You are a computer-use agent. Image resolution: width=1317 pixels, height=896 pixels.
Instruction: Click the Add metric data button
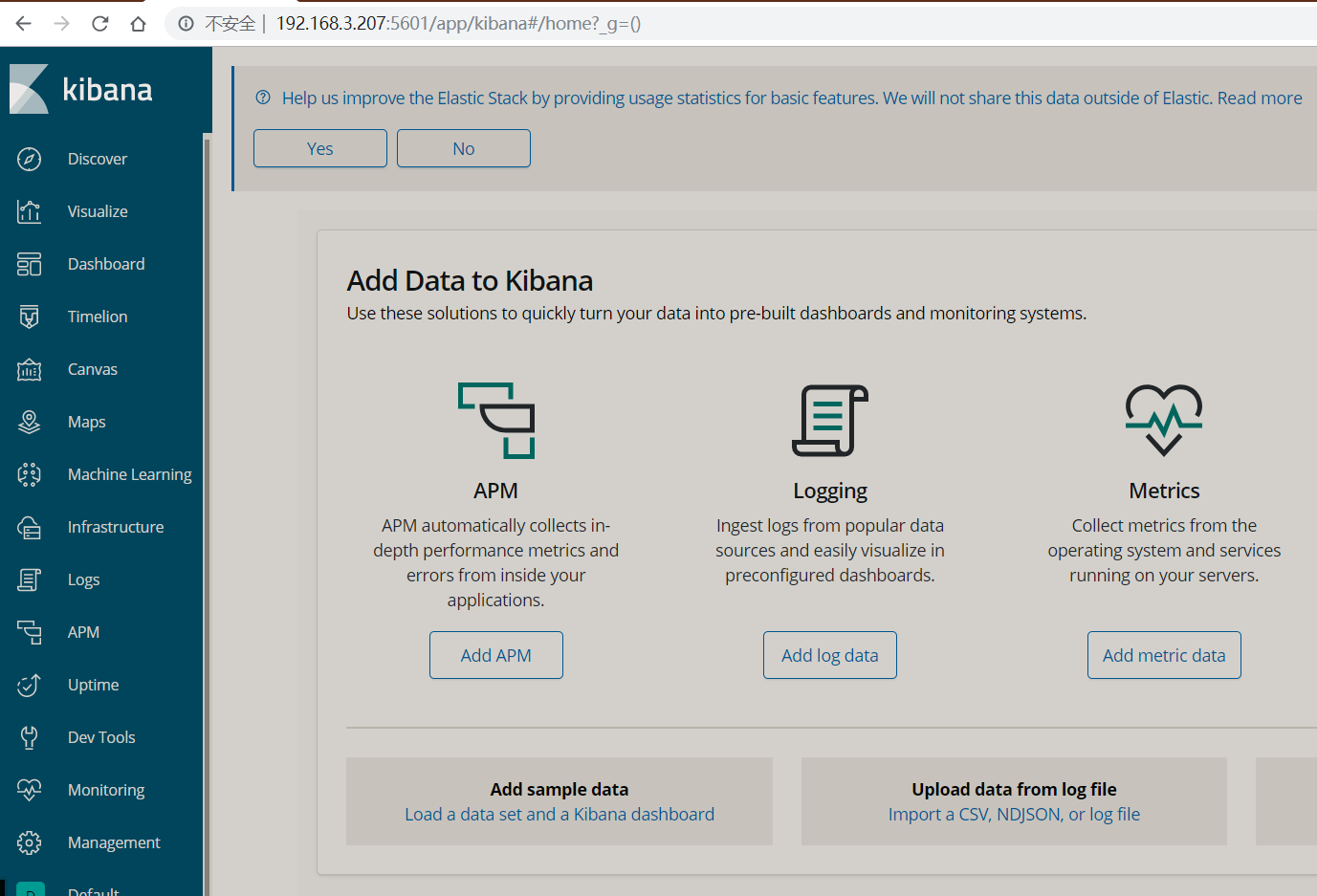[1164, 655]
